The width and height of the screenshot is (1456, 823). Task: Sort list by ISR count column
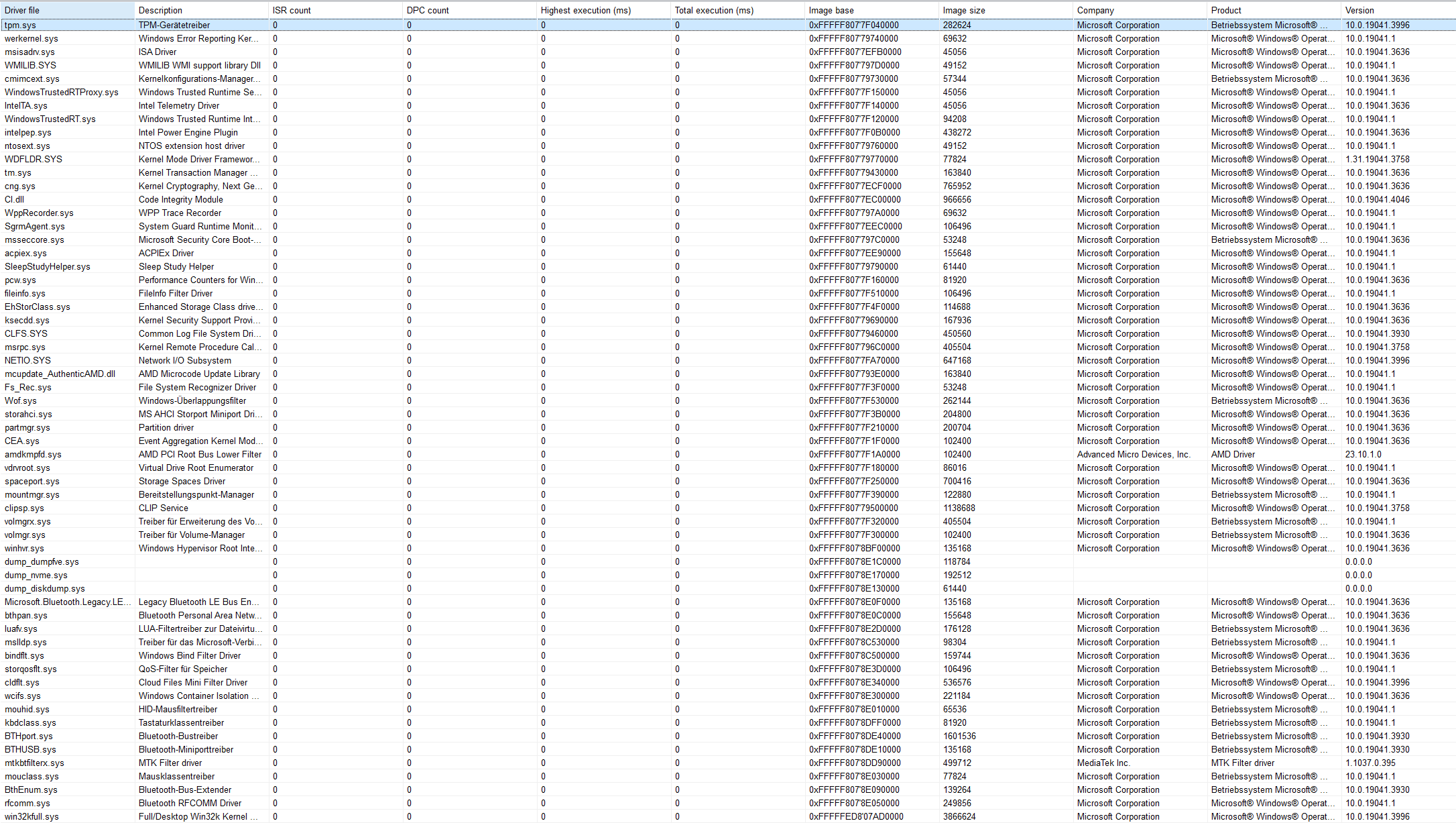coord(292,10)
